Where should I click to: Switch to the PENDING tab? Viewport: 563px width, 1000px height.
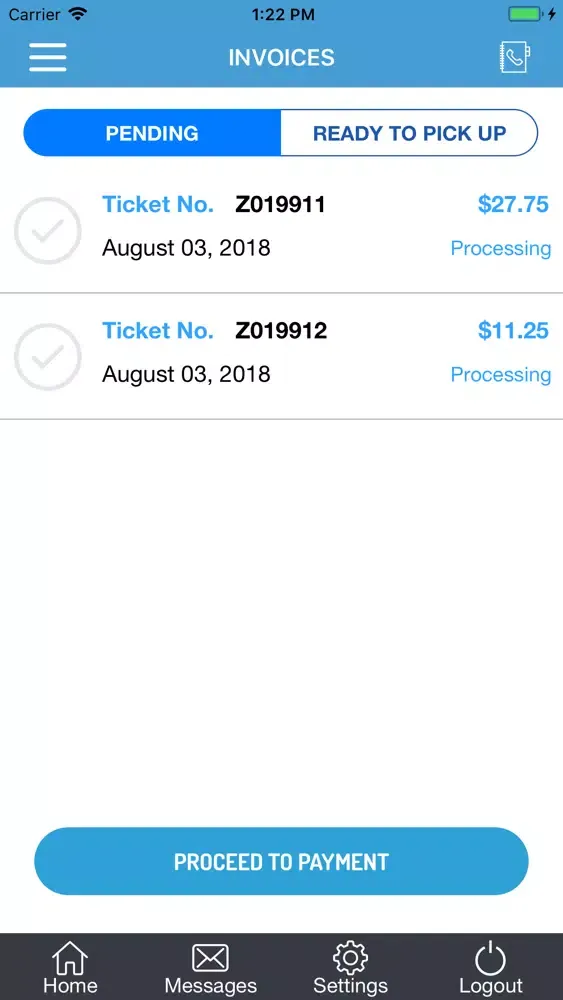pos(152,133)
